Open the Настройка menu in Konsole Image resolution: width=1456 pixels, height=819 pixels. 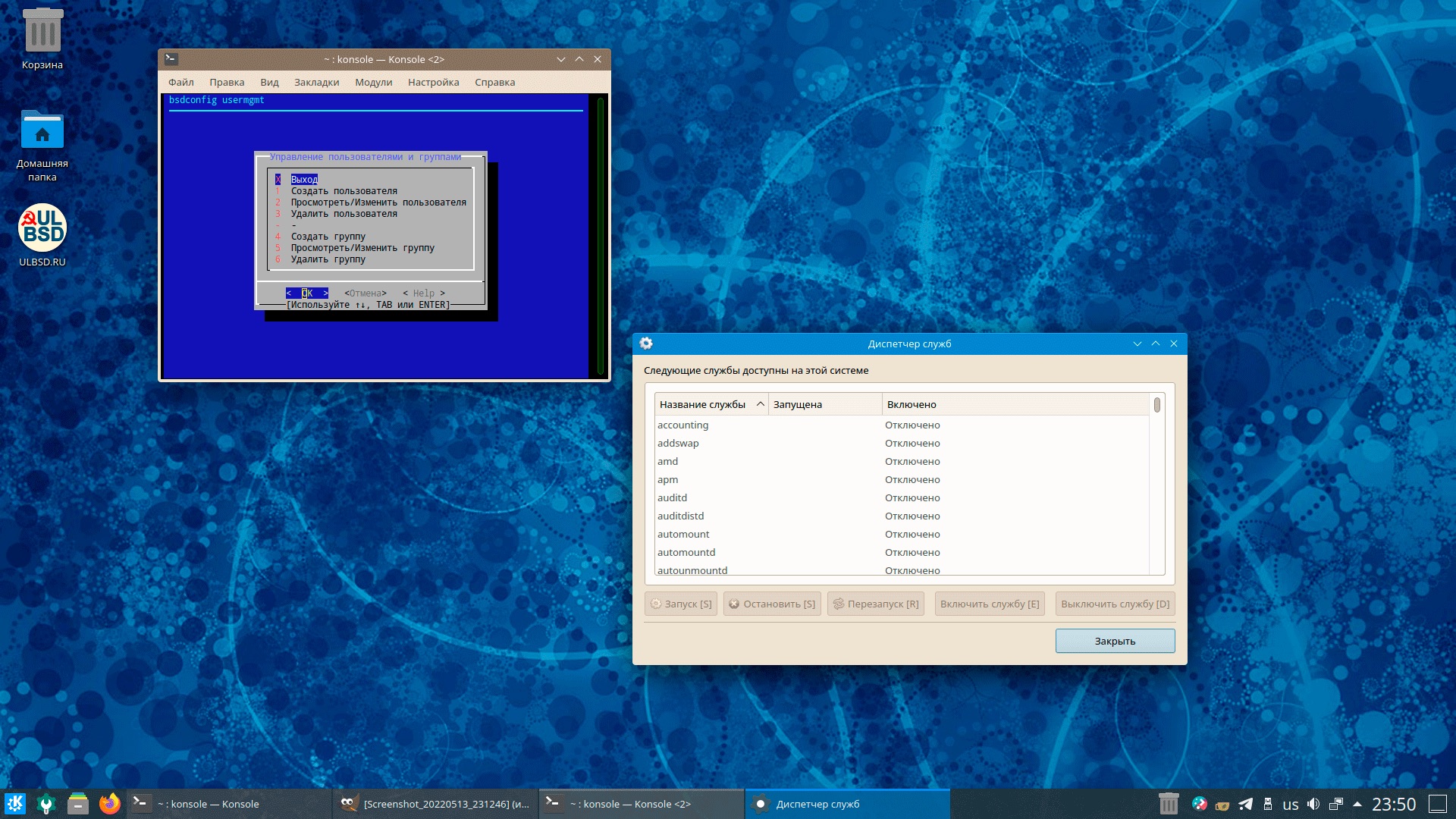[433, 82]
